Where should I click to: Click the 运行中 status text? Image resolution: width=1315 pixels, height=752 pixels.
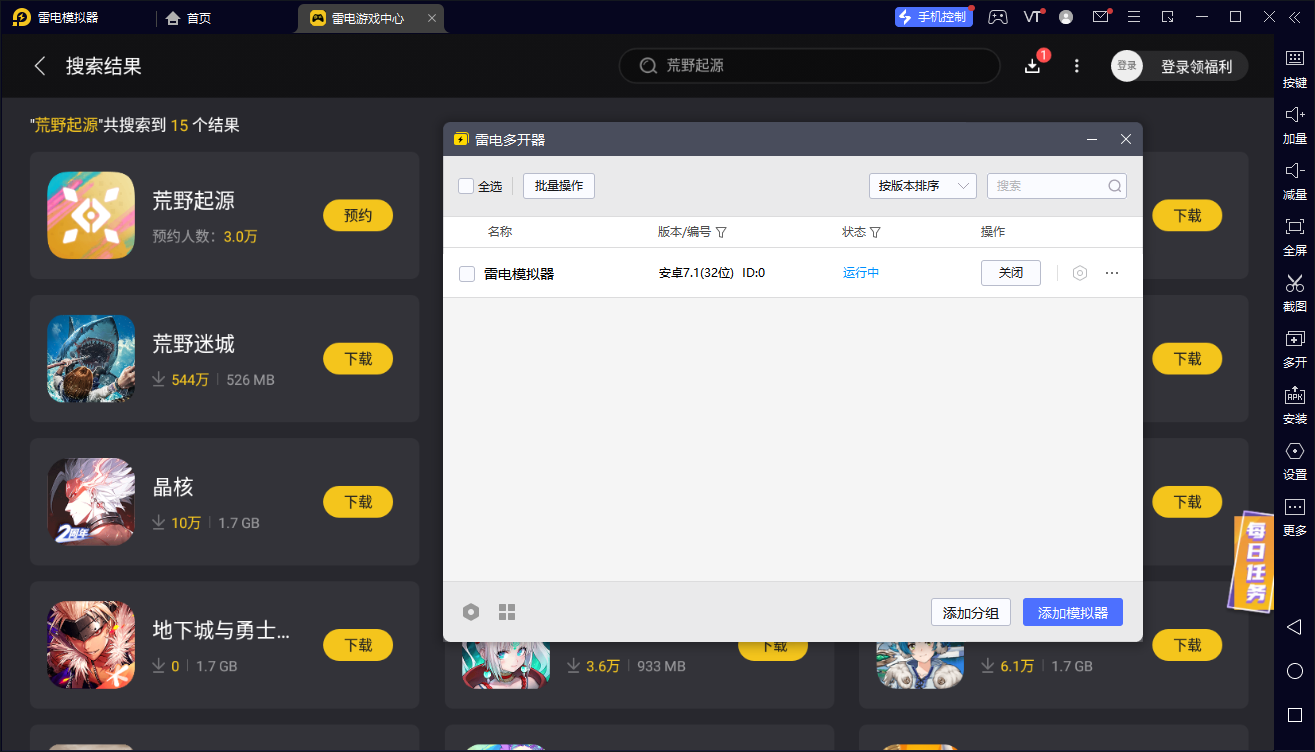point(861,273)
